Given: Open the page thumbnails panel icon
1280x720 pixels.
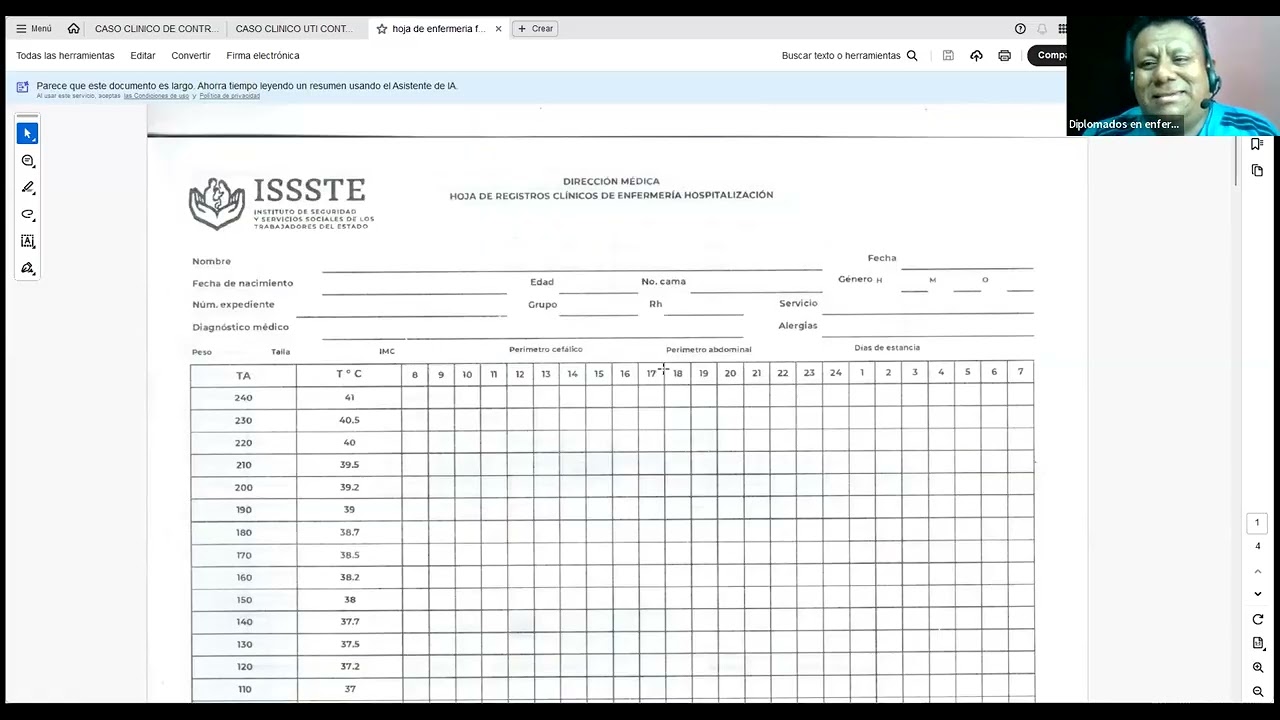Looking at the screenshot, I should (x=1257, y=171).
